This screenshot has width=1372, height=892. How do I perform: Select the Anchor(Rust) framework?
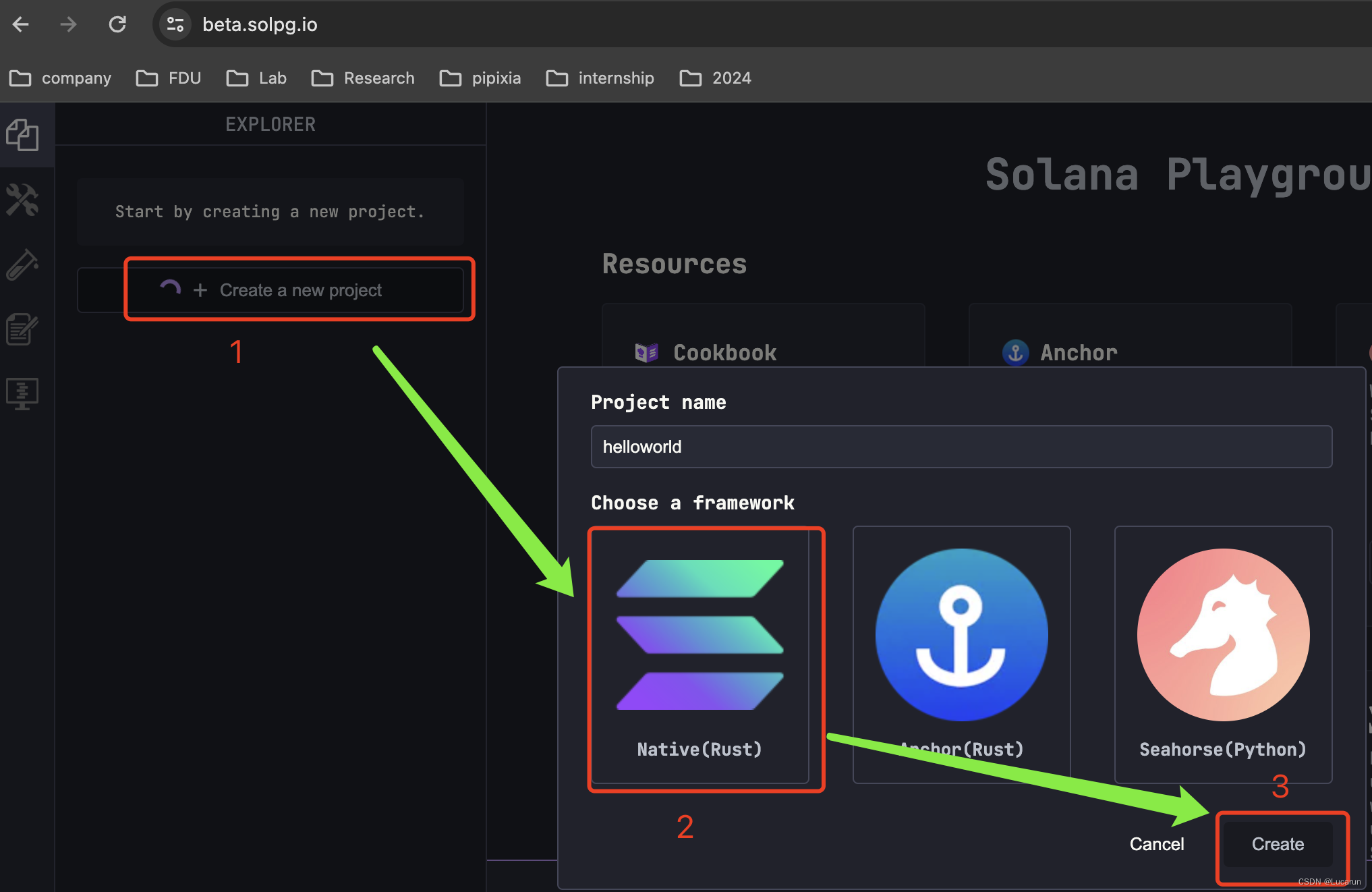coord(961,654)
